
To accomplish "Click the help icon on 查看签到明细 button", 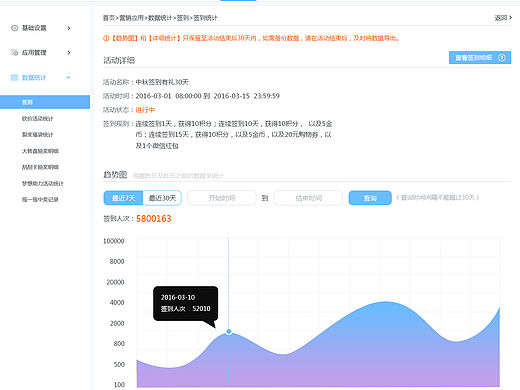I will click(x=502, y=58).
